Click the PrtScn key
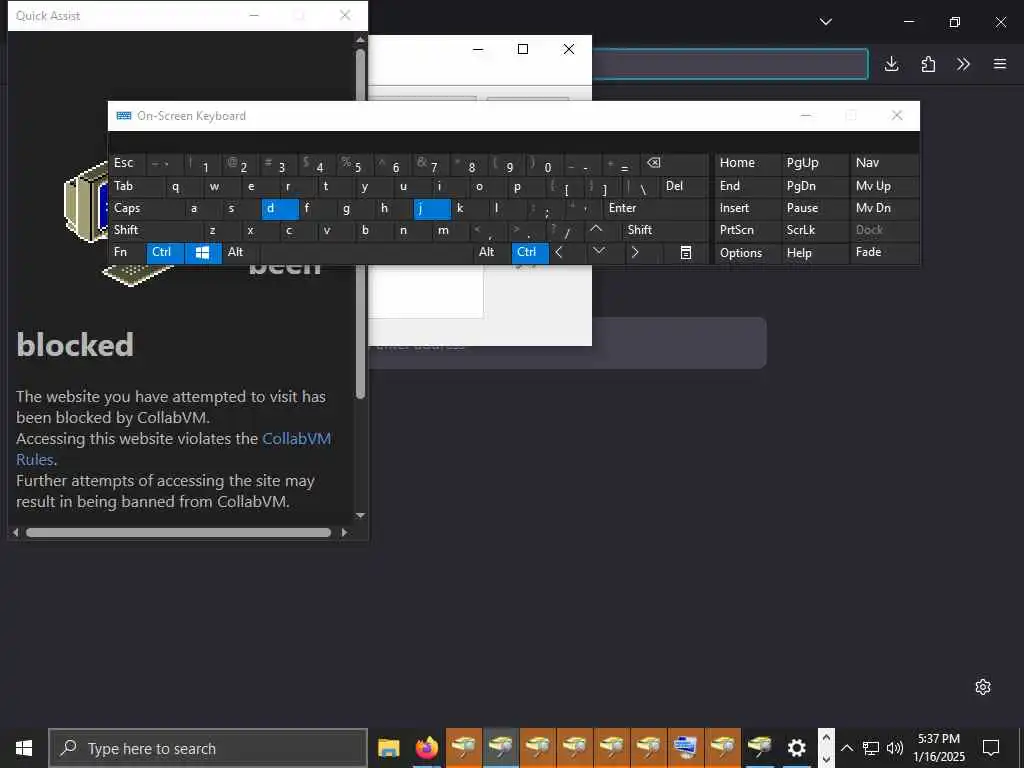The image size is (1024, 768). [x=748, y=230]
